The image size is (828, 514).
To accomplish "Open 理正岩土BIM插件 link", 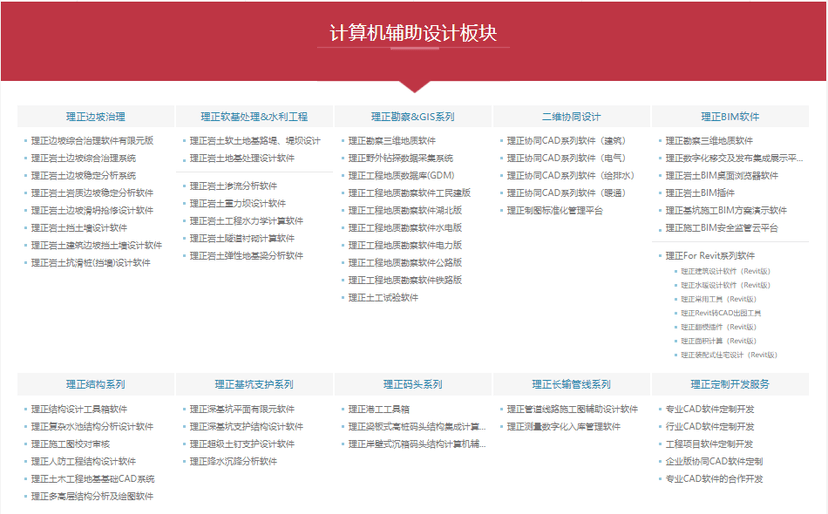I will click(x=700, y=193).
